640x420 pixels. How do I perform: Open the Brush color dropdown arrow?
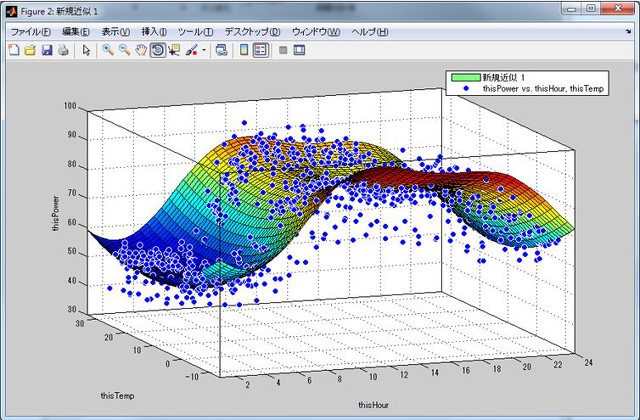tap(204, 51)
